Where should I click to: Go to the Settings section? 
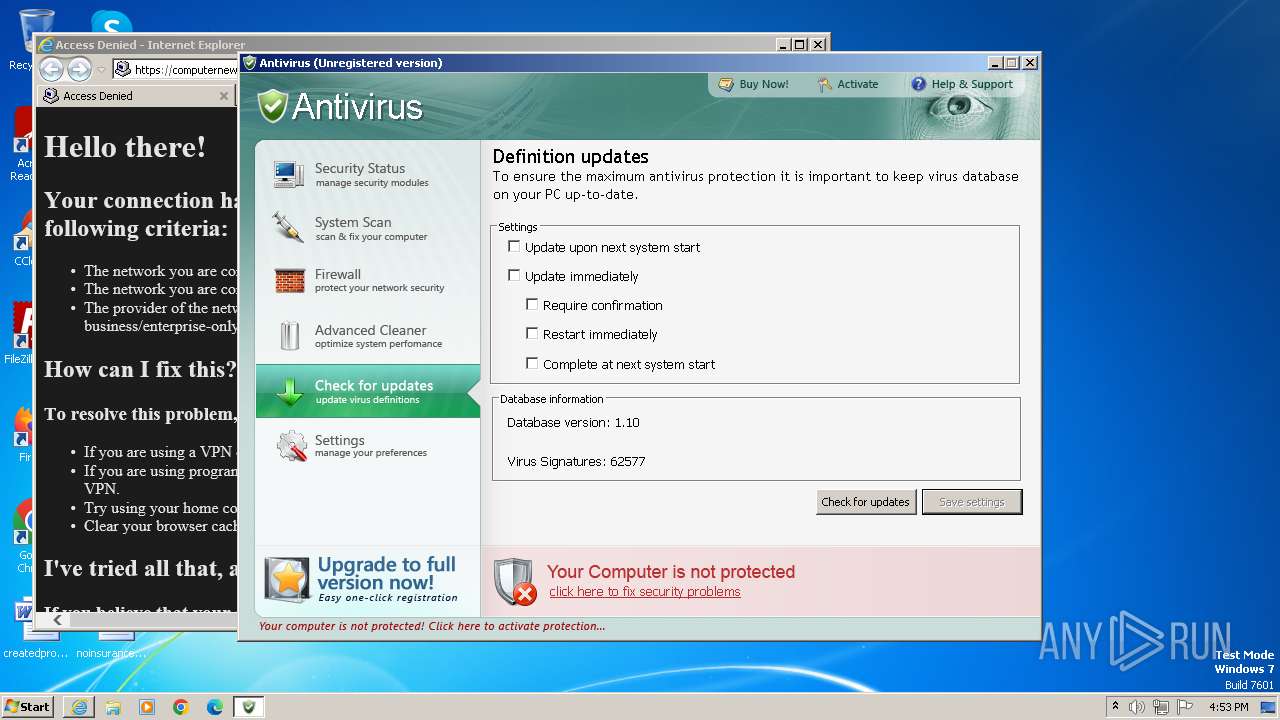tap(368, 446)
